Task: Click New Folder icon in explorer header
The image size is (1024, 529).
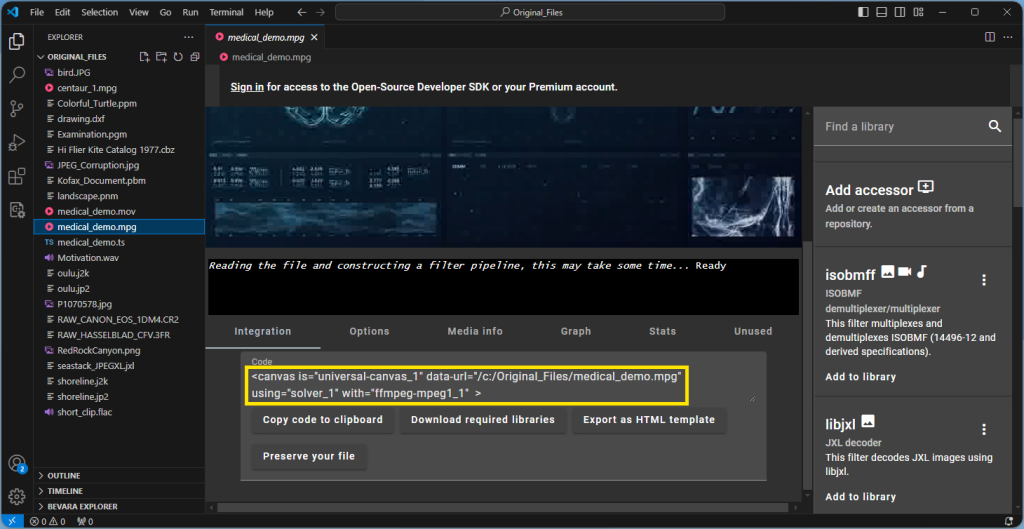Action: [161, 57]
